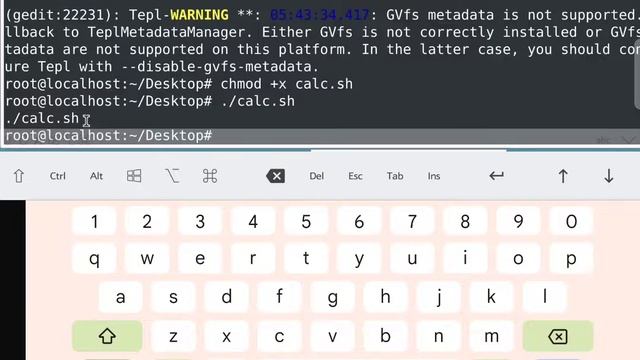Tap the Shift arrow in the extra keys bar
640x360 pixels.
coord(19,176)
